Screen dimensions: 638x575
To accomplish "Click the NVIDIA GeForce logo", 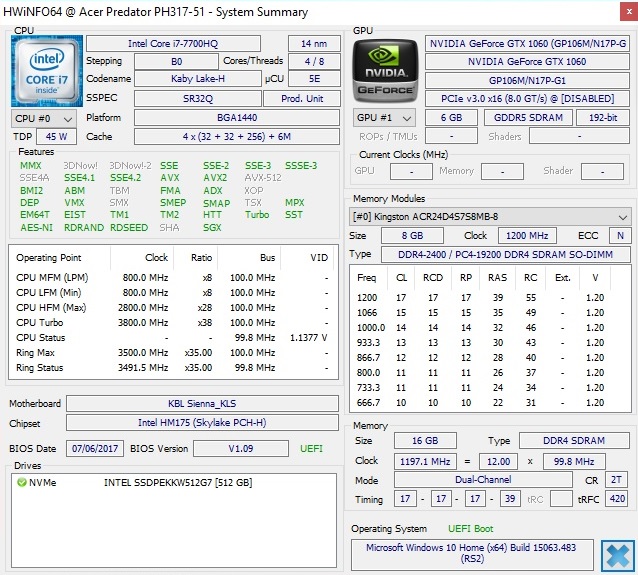I will pos(385,71).
